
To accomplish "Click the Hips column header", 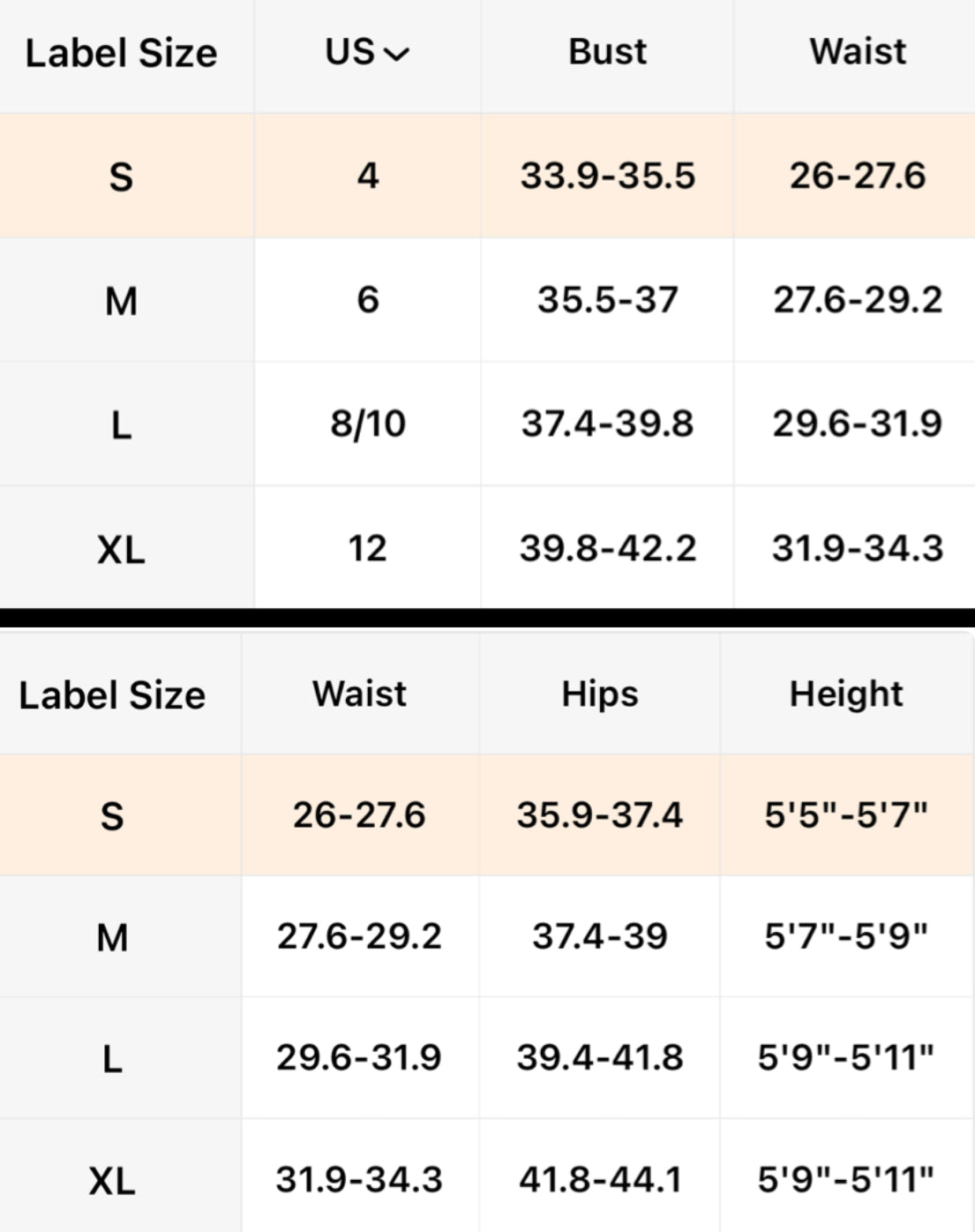I will click(x=600, y=695).
